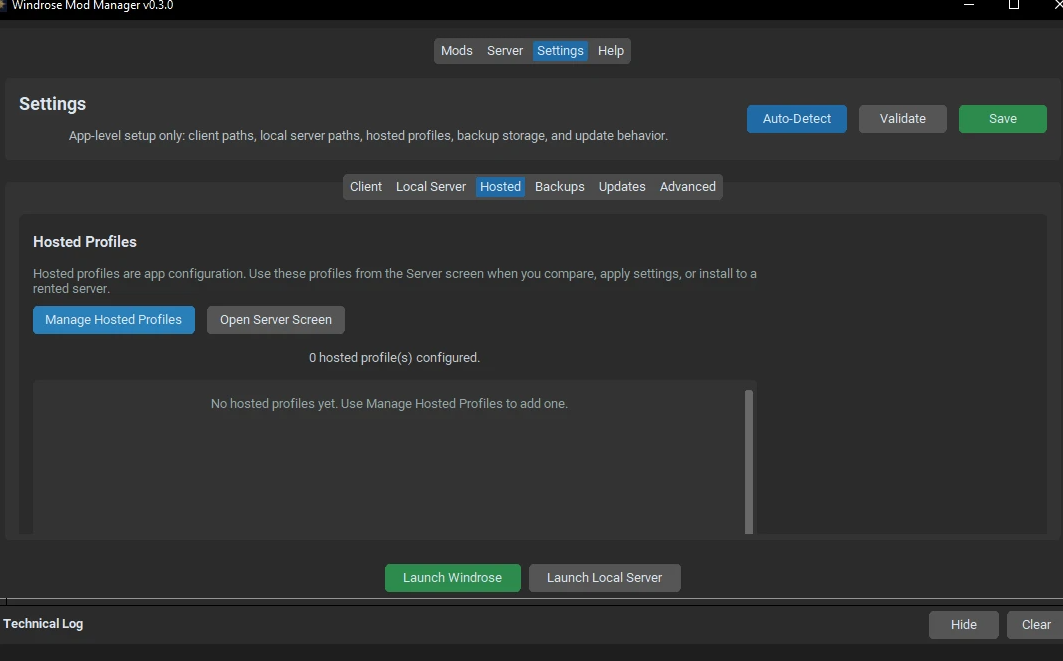Hide the Technical Log panel
Viewport: 1063px width, 661px height.
point(964,625)
